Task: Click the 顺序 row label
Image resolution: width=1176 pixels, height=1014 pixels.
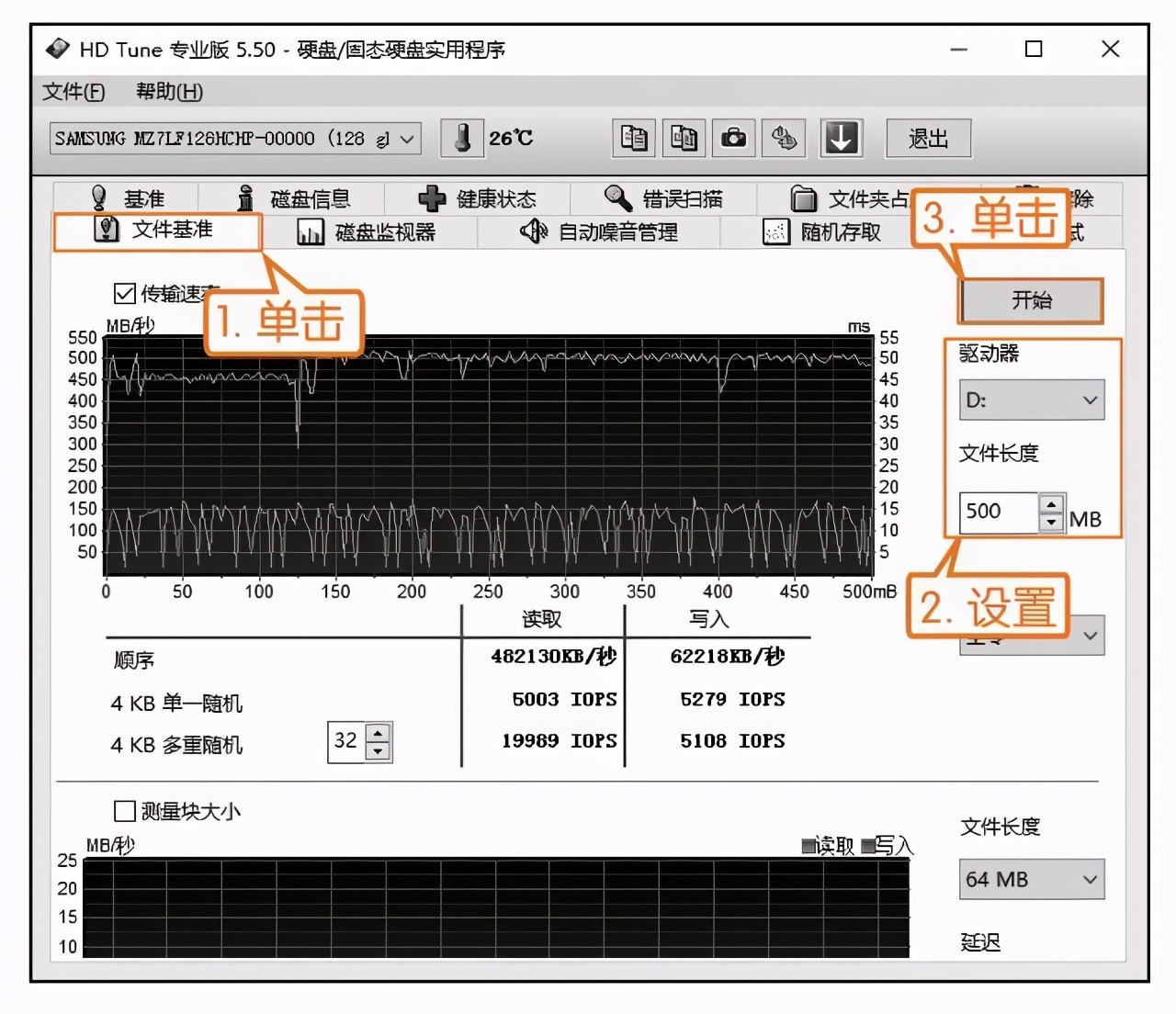Action: pos(134,660)
